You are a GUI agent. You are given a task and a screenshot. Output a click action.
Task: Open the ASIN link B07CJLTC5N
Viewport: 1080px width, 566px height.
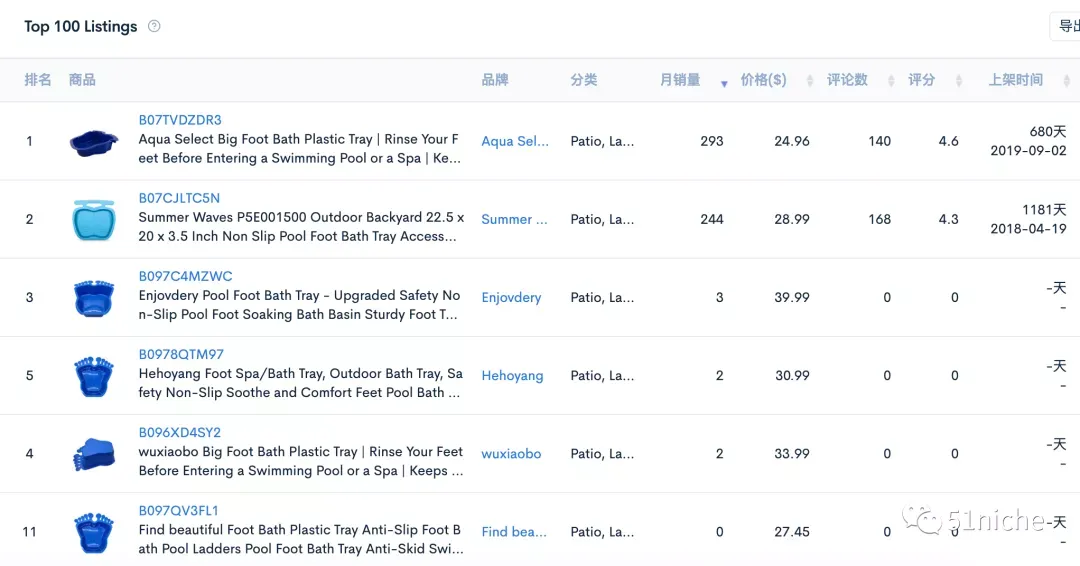pyautogui.click(x=179, y=198)
